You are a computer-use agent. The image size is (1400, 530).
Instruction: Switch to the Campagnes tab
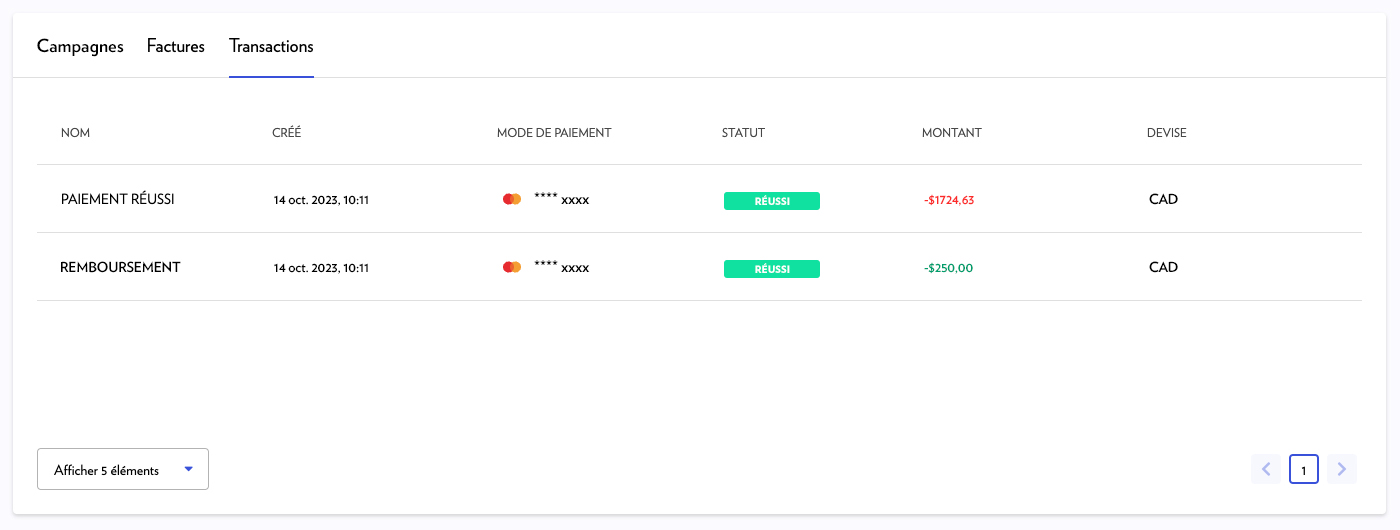coord(80,46)
